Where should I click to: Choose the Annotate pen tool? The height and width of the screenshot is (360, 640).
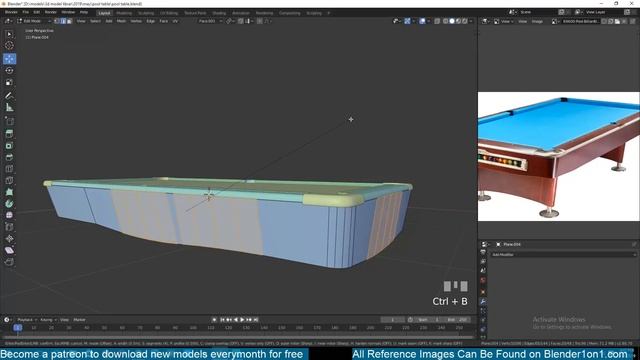point(9,96)
